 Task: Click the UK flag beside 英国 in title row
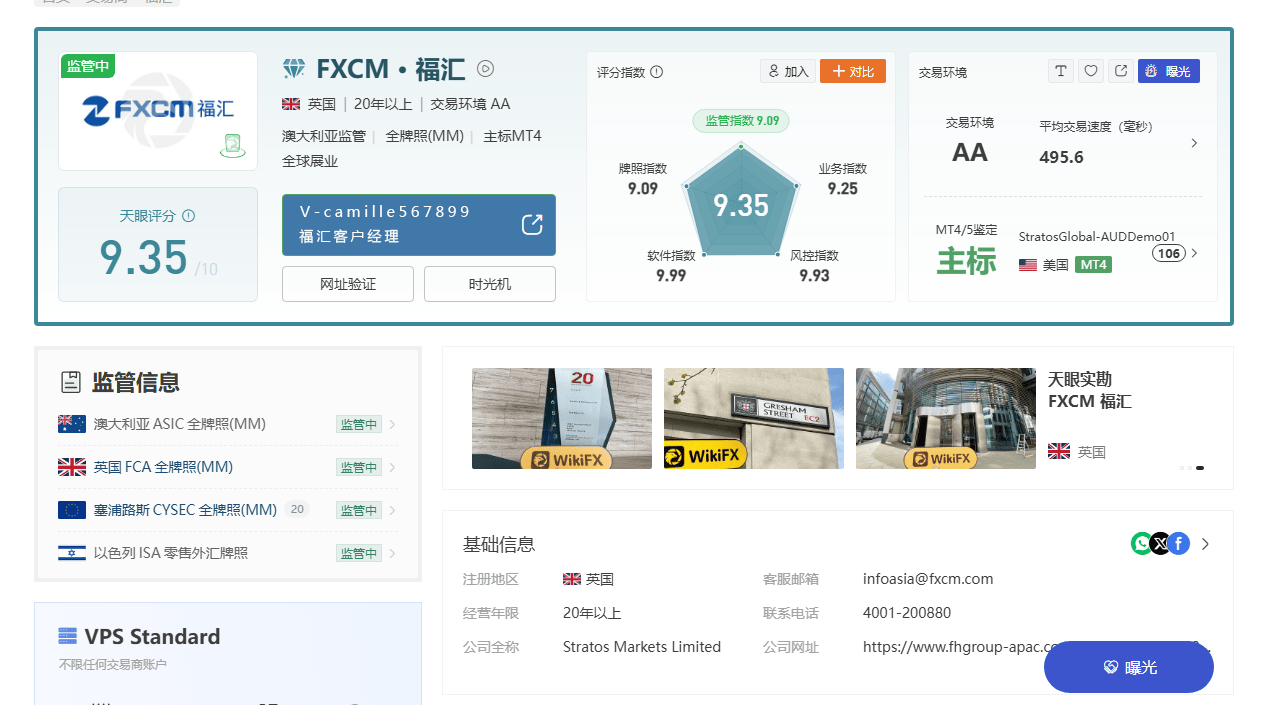pos(291,104)
